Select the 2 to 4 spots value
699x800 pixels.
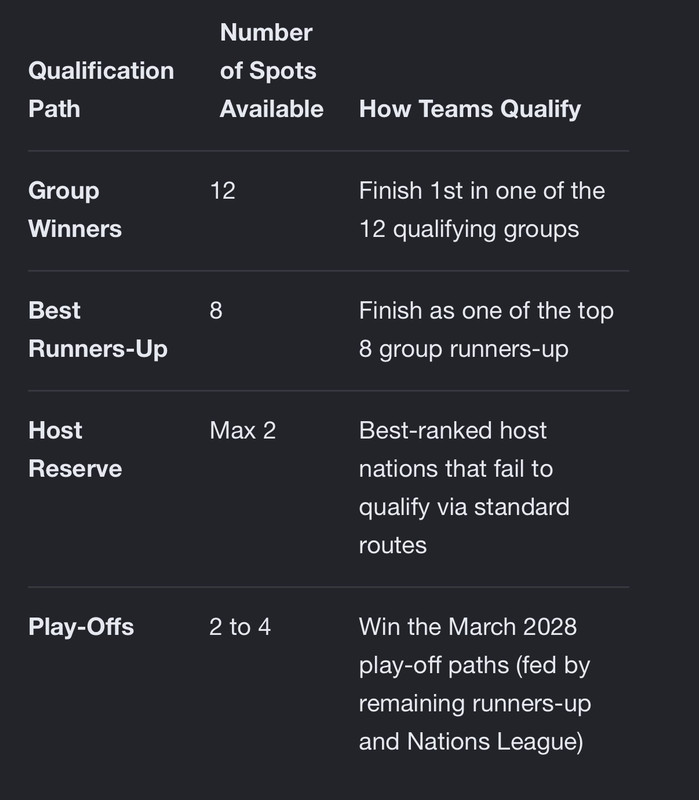point(240,627)
